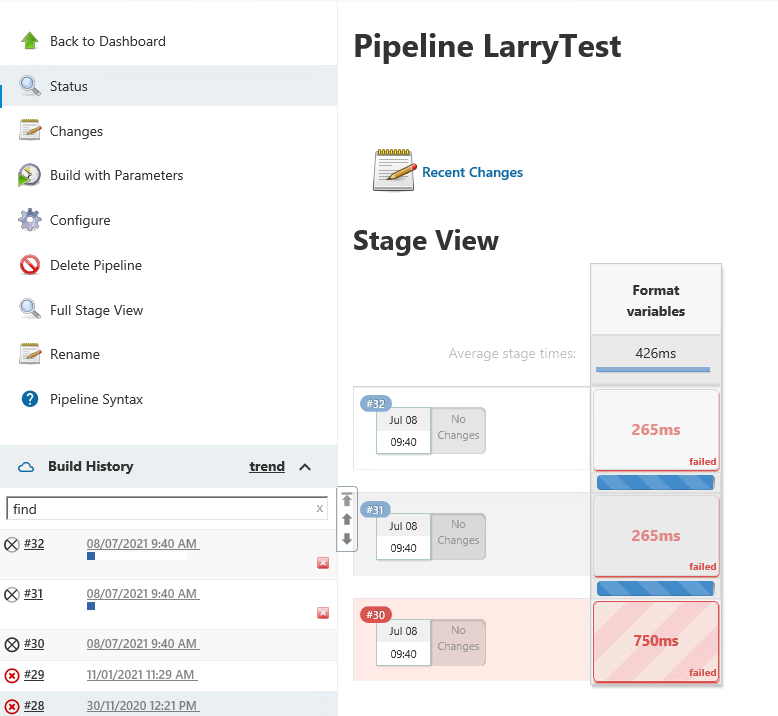778x716 pixels.
Task: Click the green Back to Dashboard arrow icon
Action: click(x=30, y=41)
